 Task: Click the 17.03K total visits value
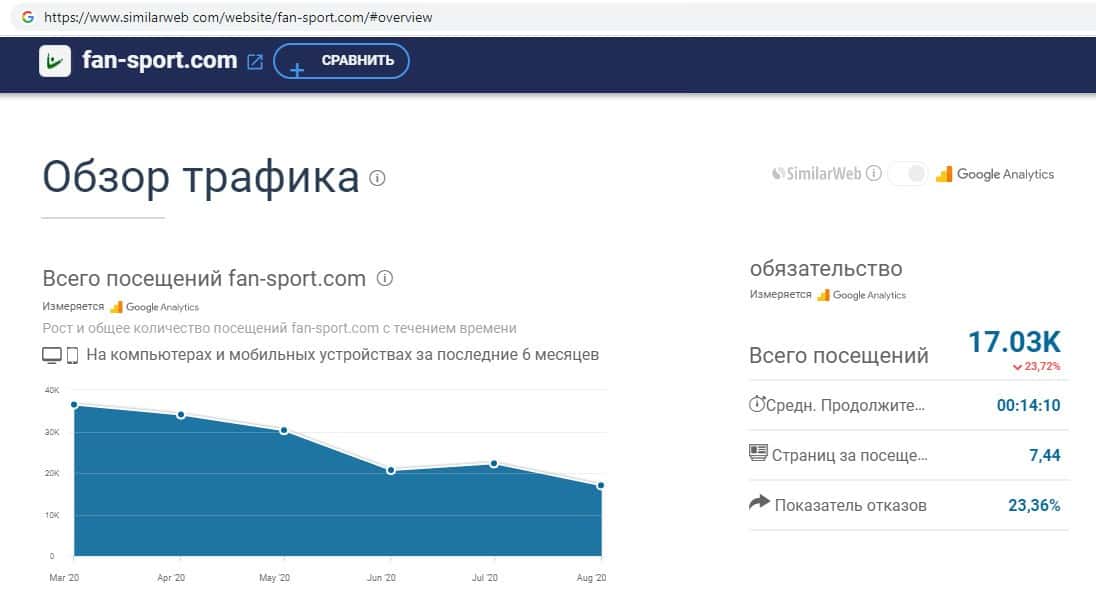coord(1014,343)
